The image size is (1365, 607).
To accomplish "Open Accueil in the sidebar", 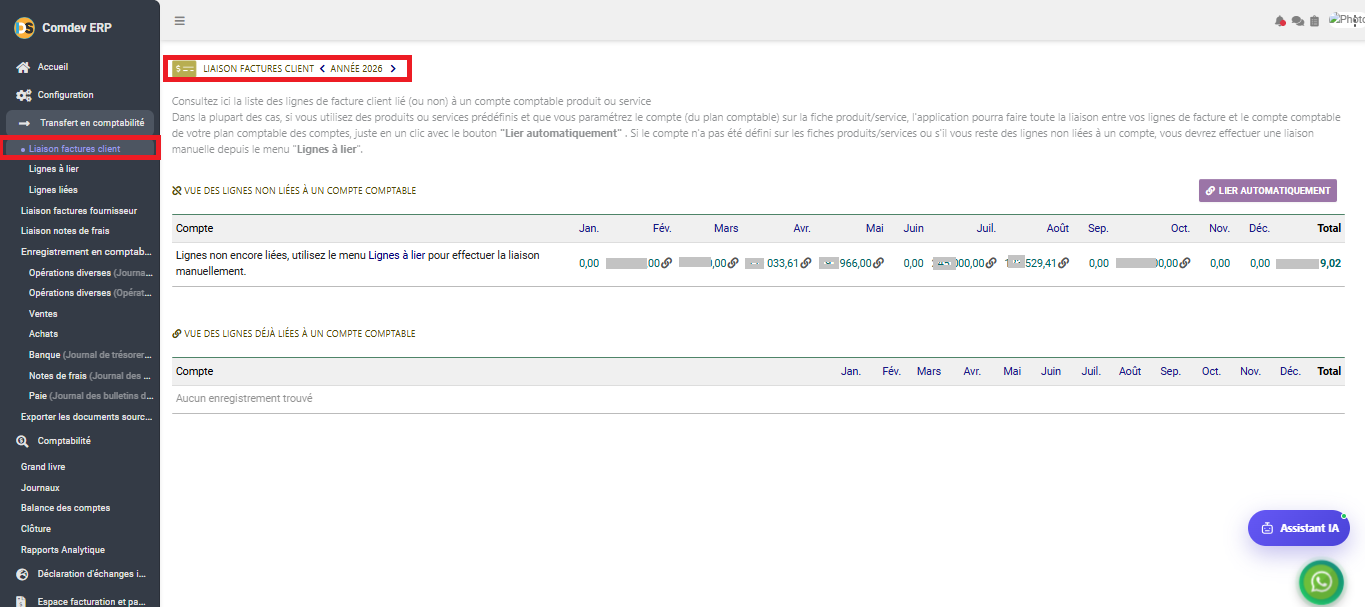I will pyautogui.click(x=52, y=67).
